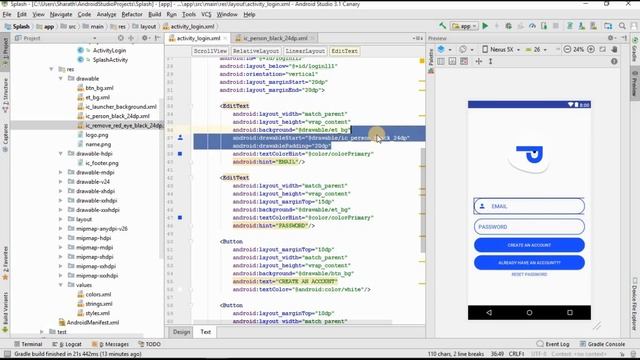
Task: Click the zoom-to-fit preview icon
Action: (x=603, y=49)
